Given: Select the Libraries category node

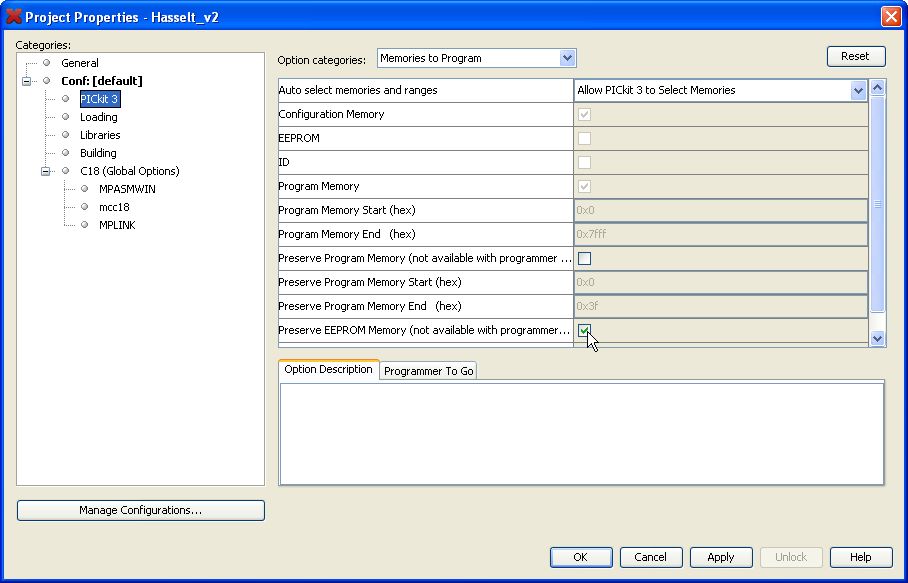Looking at the screenshot, I should click(x=100, y=135).
